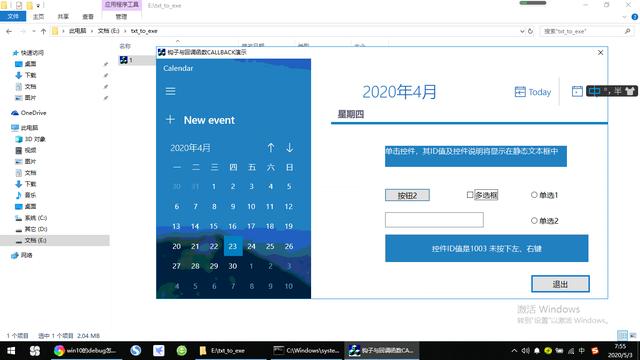Click the Explorer back arrow

point(9,31)
